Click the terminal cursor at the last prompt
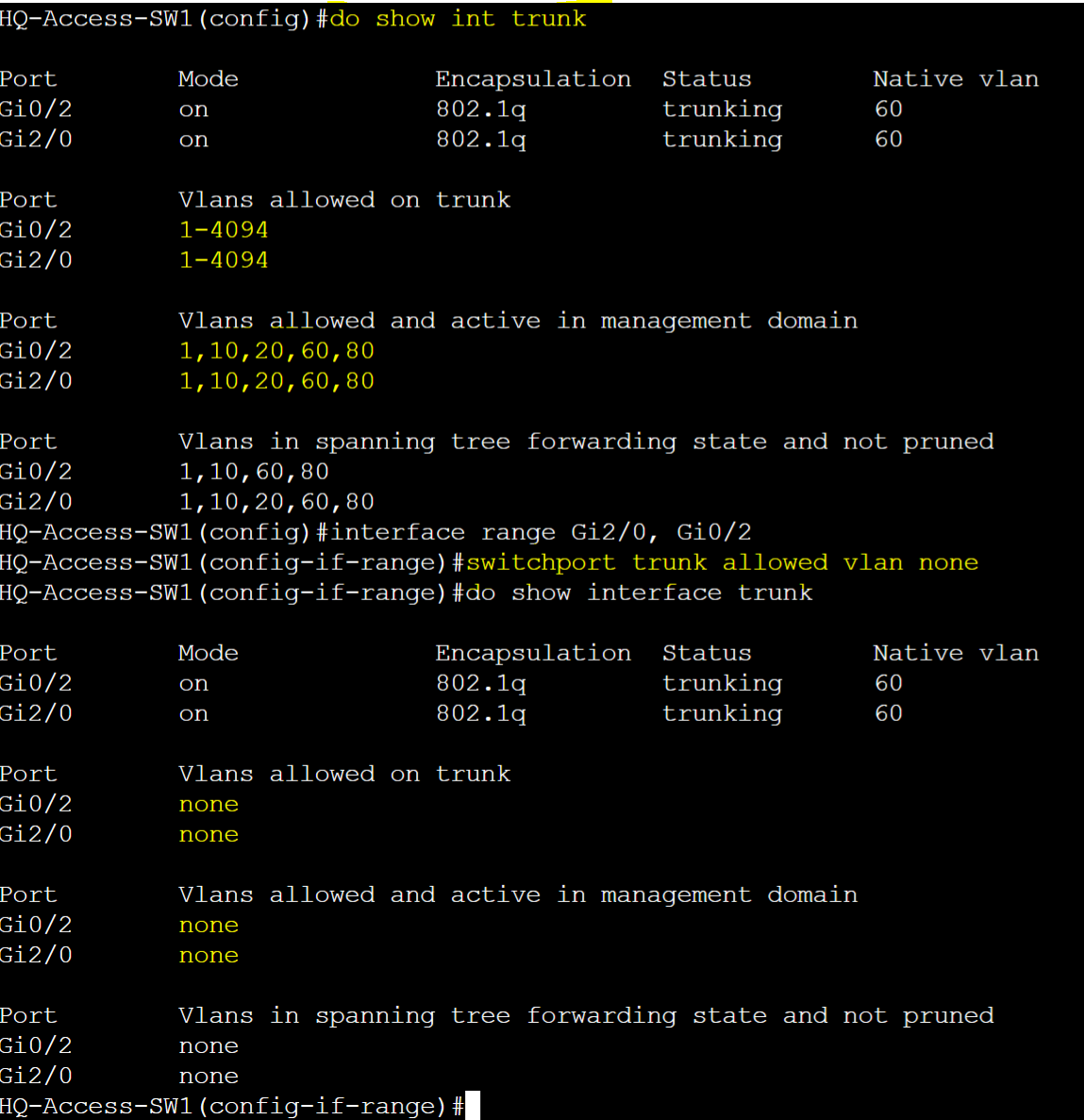This screenshot has width=1084, height=1120. (472, 1105)
